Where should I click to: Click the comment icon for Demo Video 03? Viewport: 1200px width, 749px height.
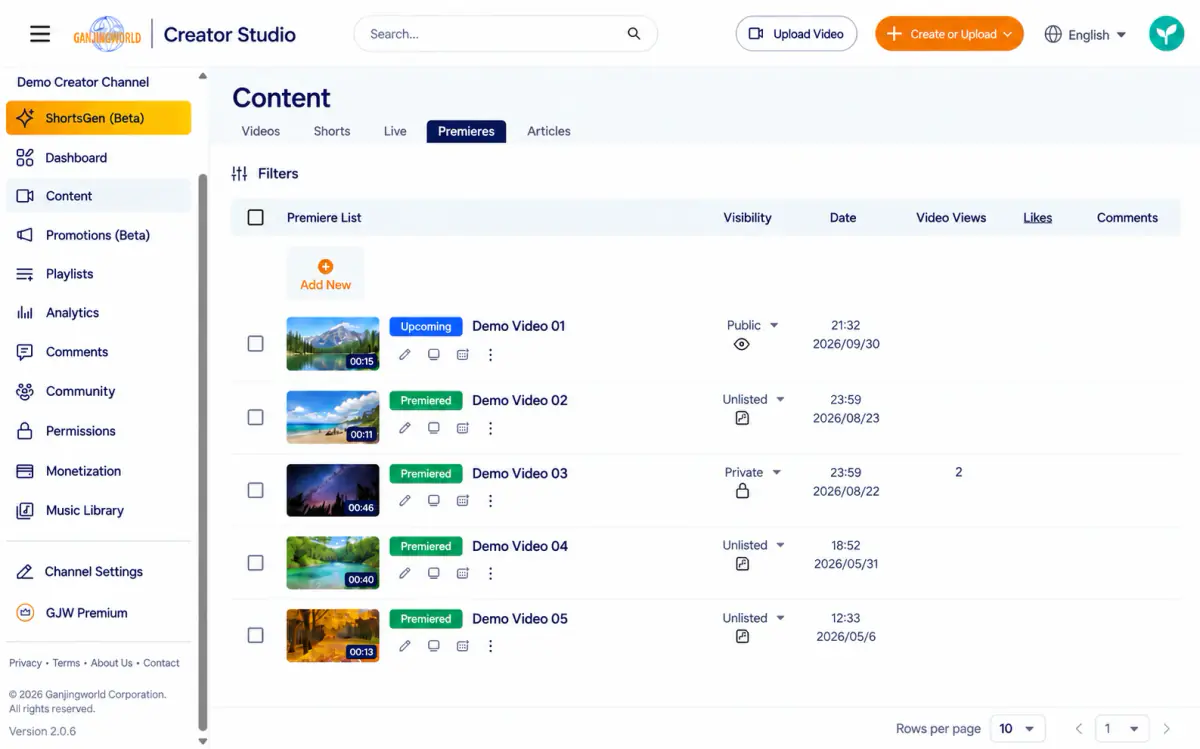[434, 501]
